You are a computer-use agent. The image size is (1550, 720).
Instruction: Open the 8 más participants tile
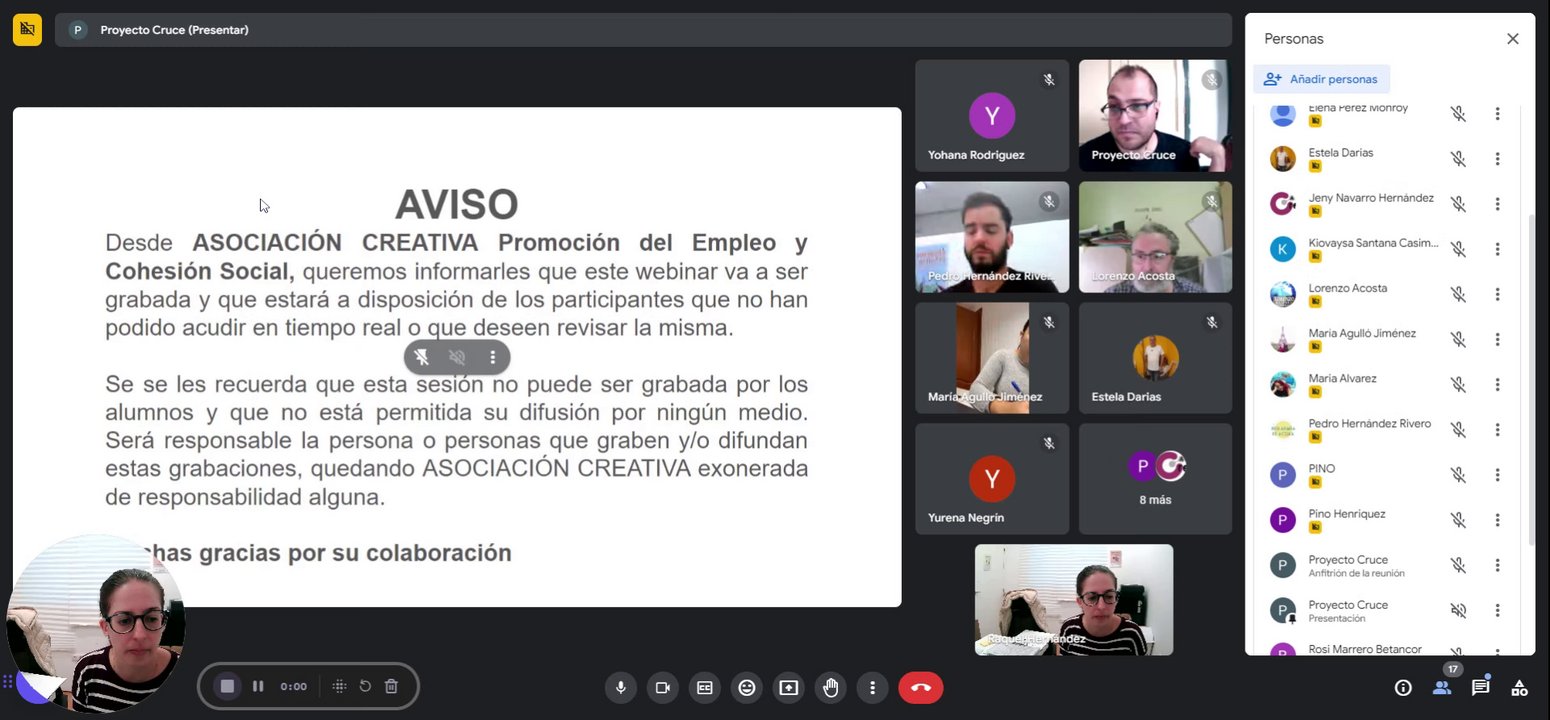(1155, 479)
